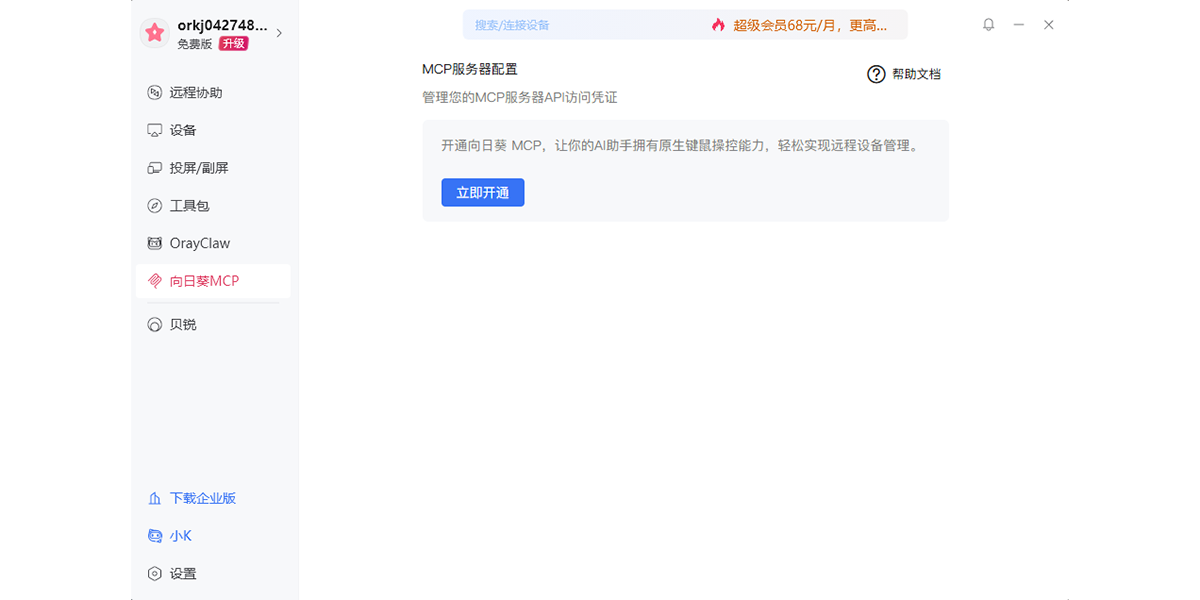Click the red 升级 upgrade badge
This screenshot has height=600, width=1200.
(233, 43)
